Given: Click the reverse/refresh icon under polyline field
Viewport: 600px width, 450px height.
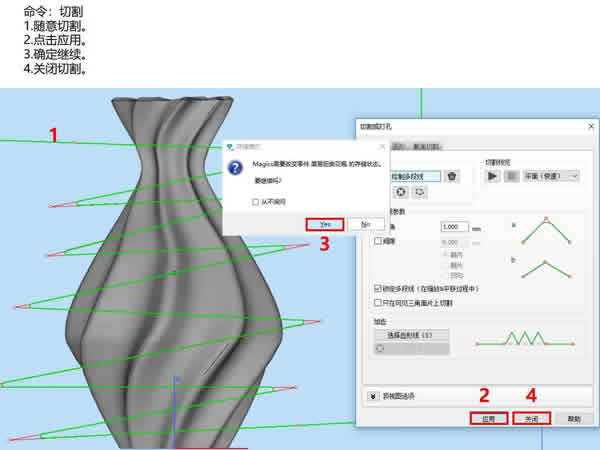Looking at the screenshot, I should (420, 192).
